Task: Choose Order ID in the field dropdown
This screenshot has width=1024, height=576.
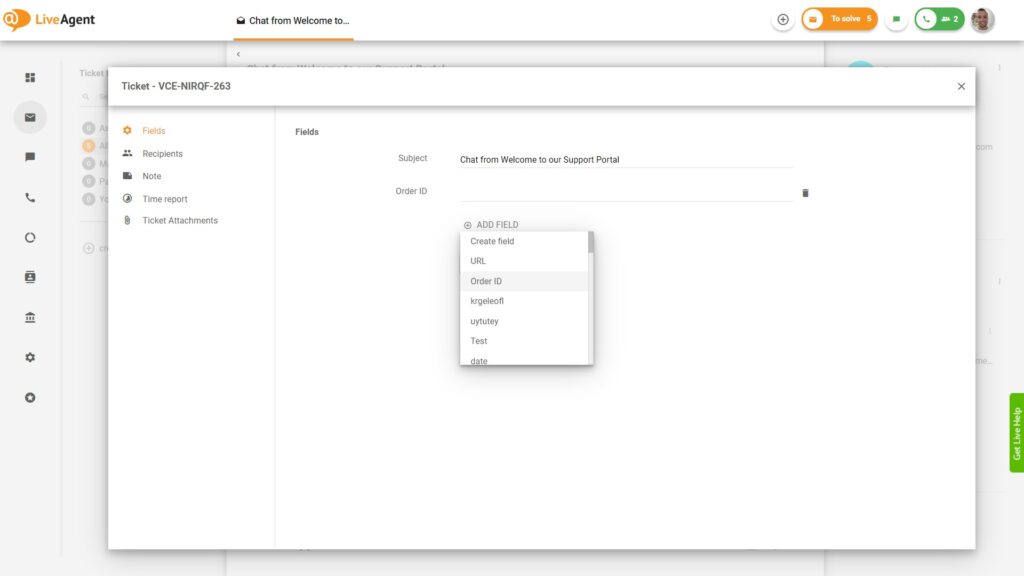Action: tap(486, 281)
